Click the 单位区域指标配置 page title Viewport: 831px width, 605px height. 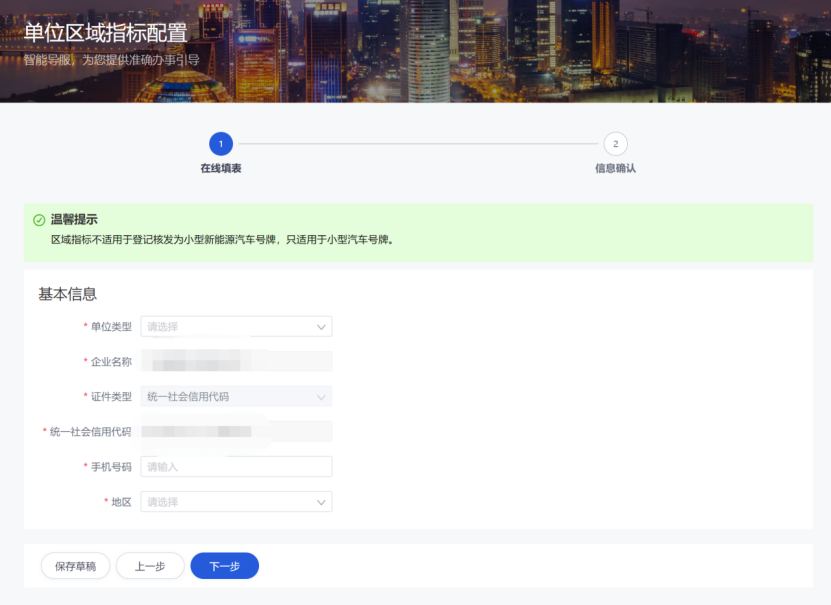tap(105, 33)
